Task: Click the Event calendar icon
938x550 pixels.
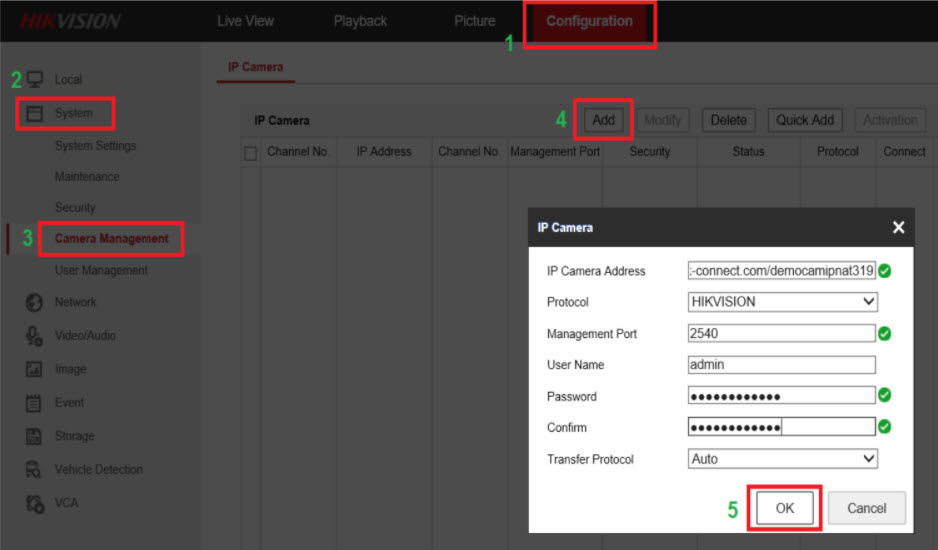Action: (x=34, y=403)
